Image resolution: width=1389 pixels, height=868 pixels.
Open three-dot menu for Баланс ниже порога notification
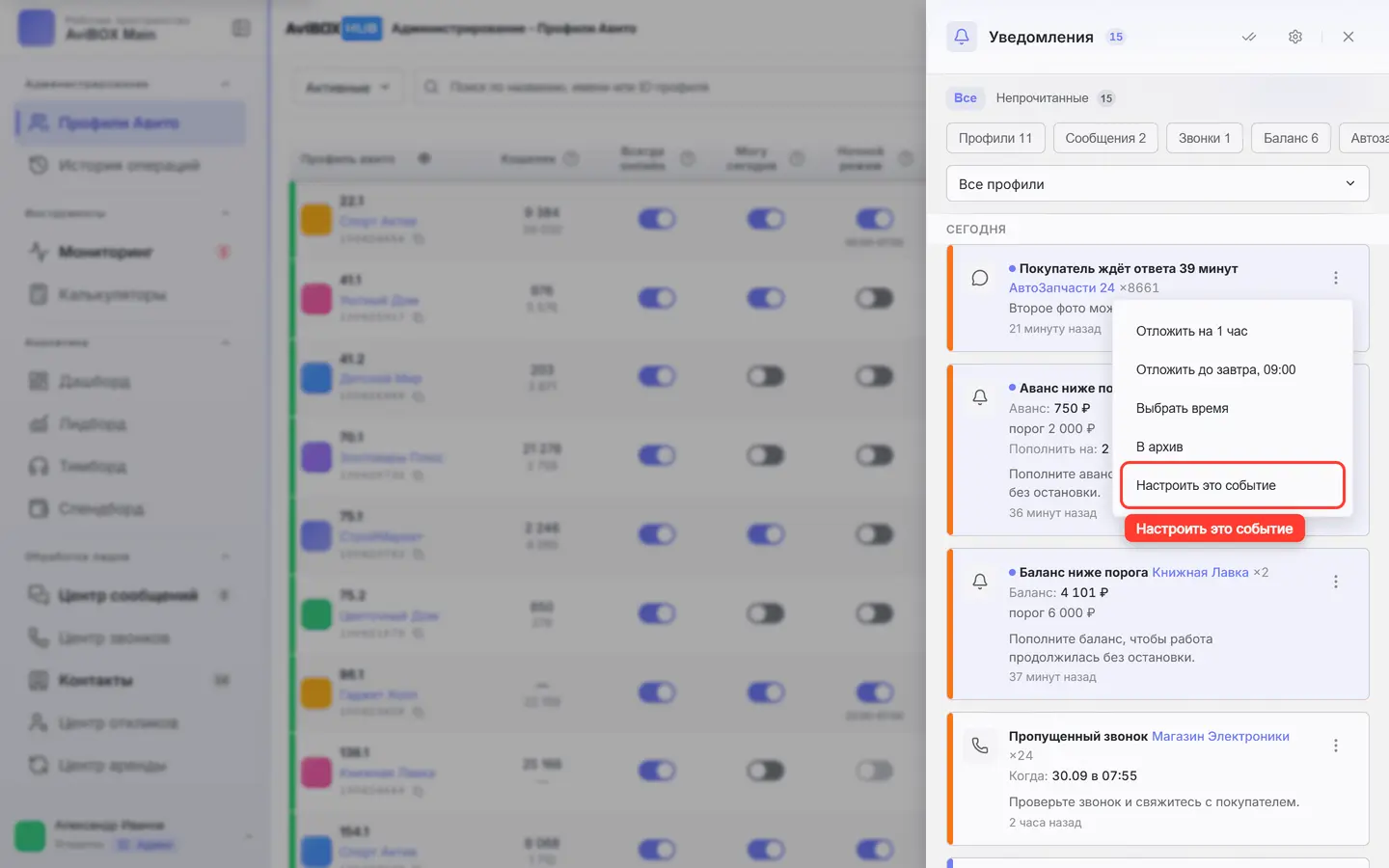(1336, 582)
